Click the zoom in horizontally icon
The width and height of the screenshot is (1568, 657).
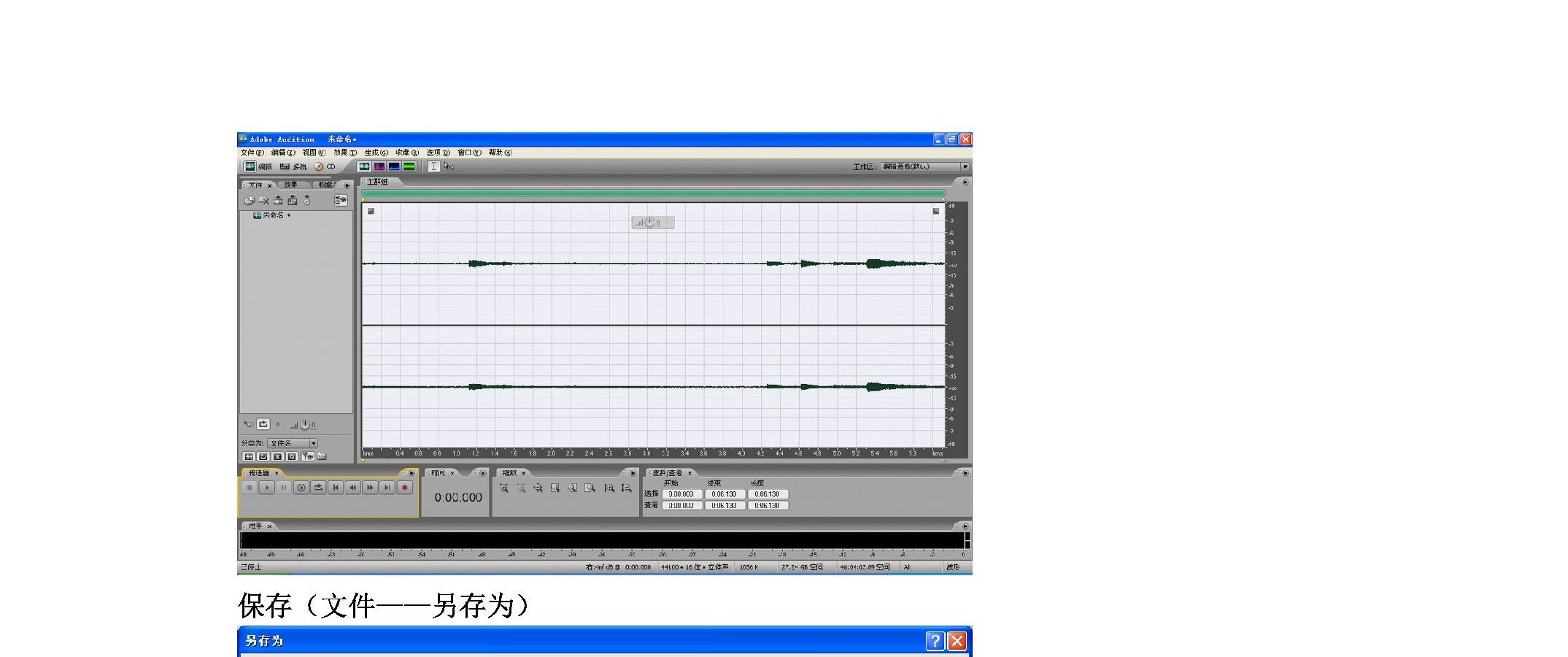click(503, 488)
